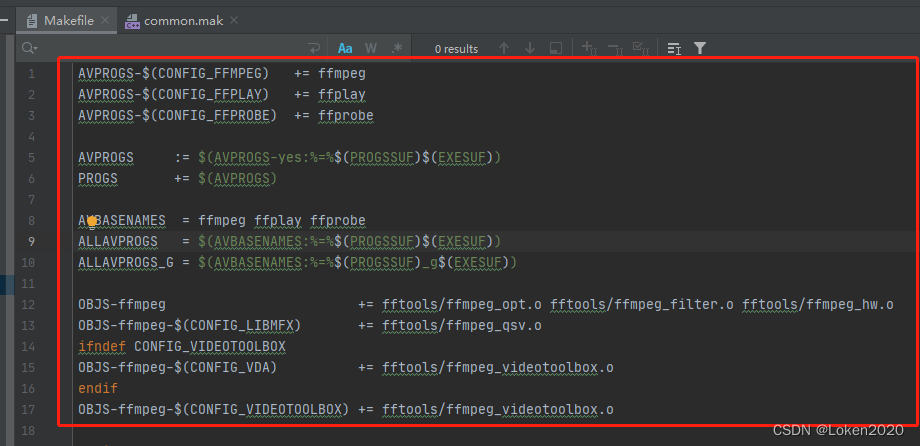The width and height of the screenshot is (920, 446).
Task: Click 'fftools/ffmpeg_filter.o' on line 12
Action: coord(642,305)
